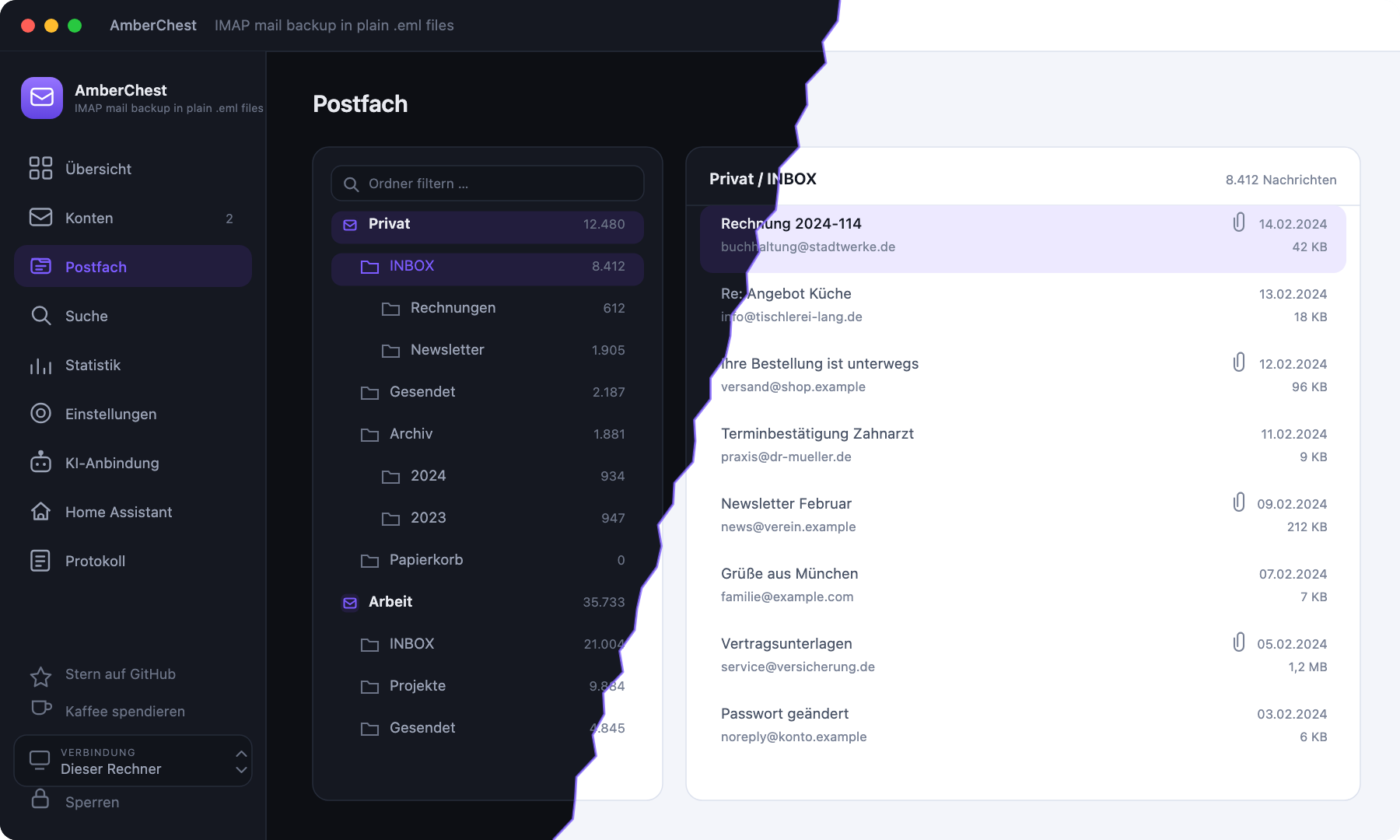Click the Statistik bar-chart icon

coord(40,366)
